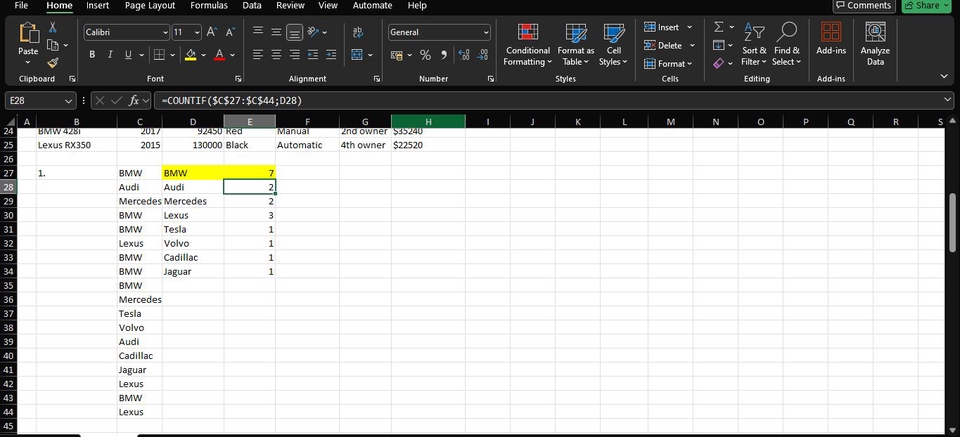Click the Copy icon in Clipboard group
960x437 pixels.
tap(53, 45)
